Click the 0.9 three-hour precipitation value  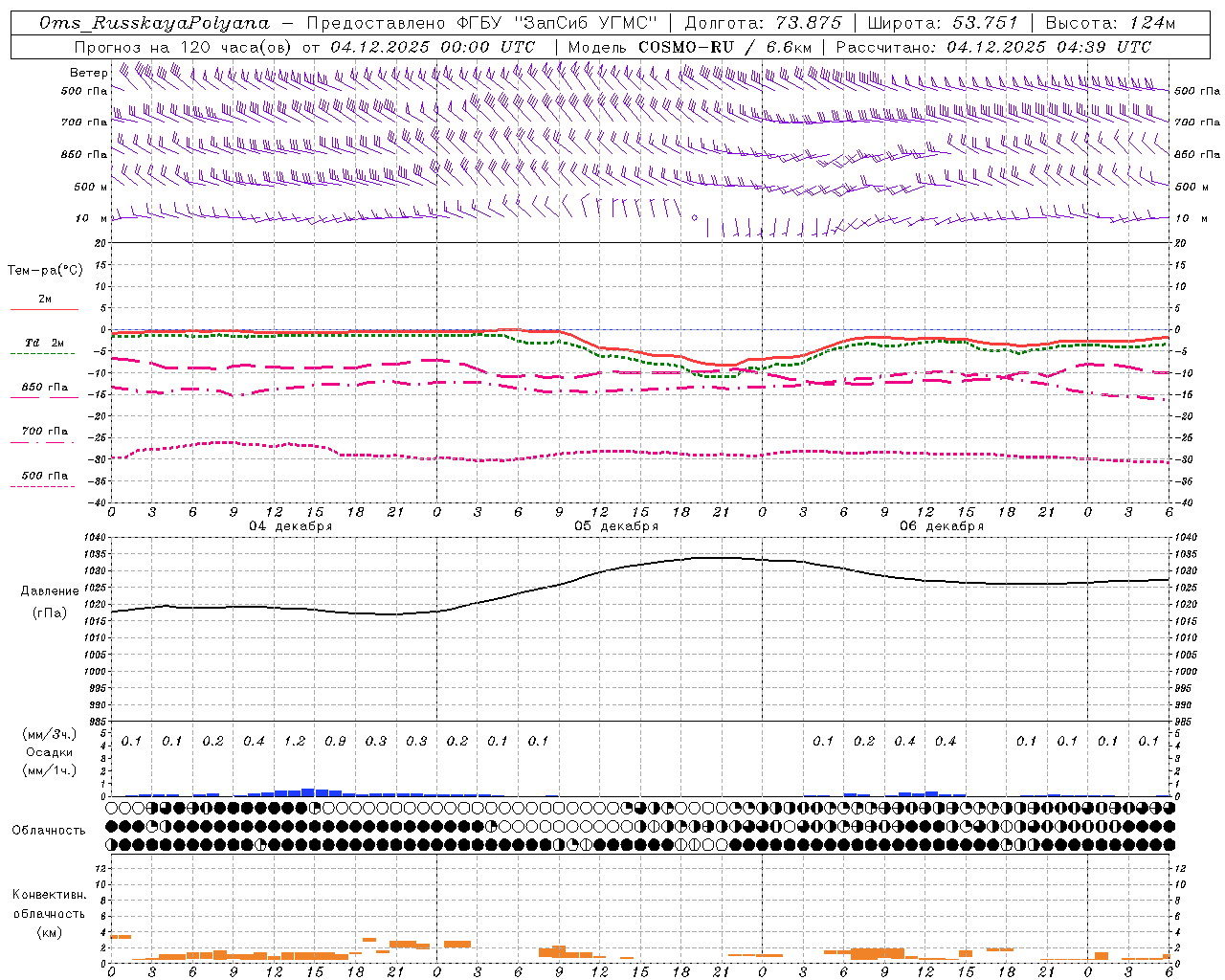[335, 742]
